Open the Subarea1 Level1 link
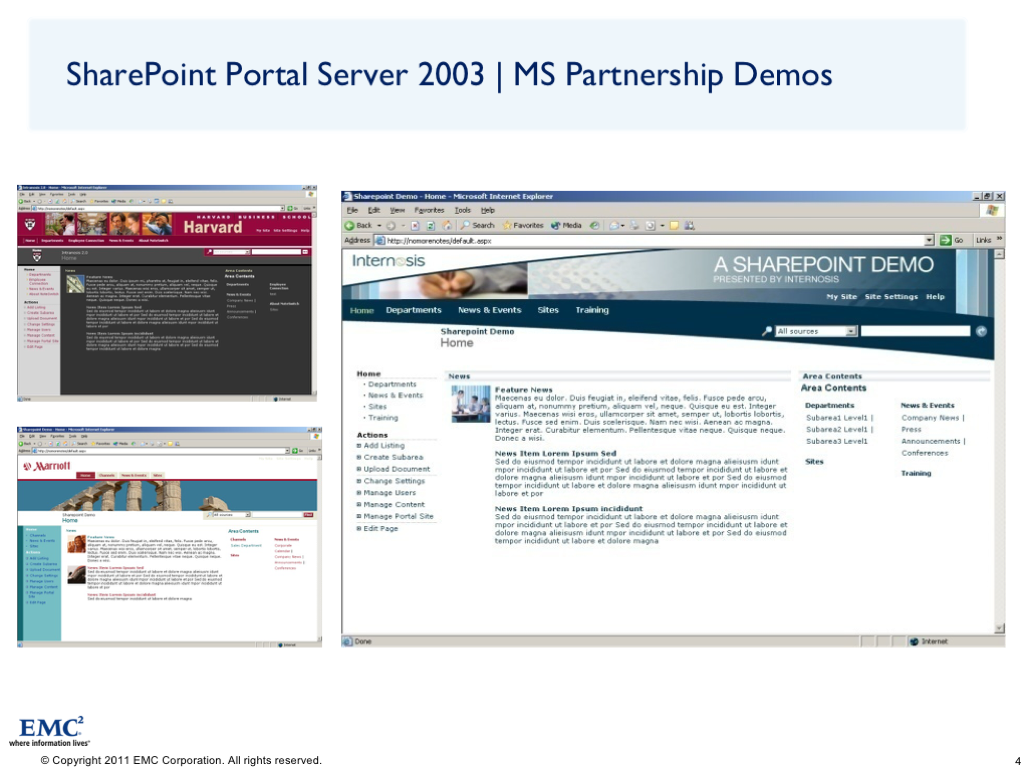The width and height of the screenshot is (1024, 768). click(x=837, y=418)
